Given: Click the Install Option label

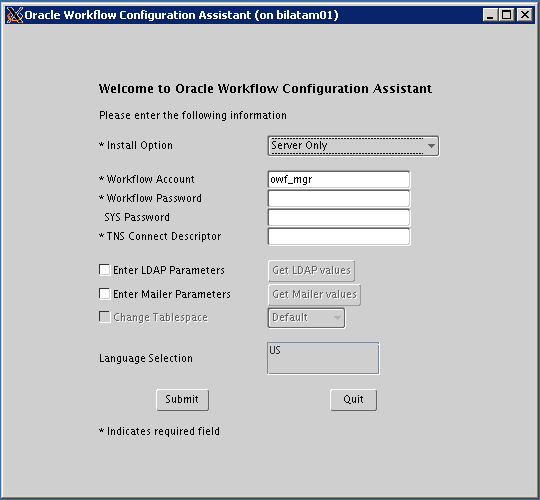Looking at the screenshot, I should click(x=136, y=145).
